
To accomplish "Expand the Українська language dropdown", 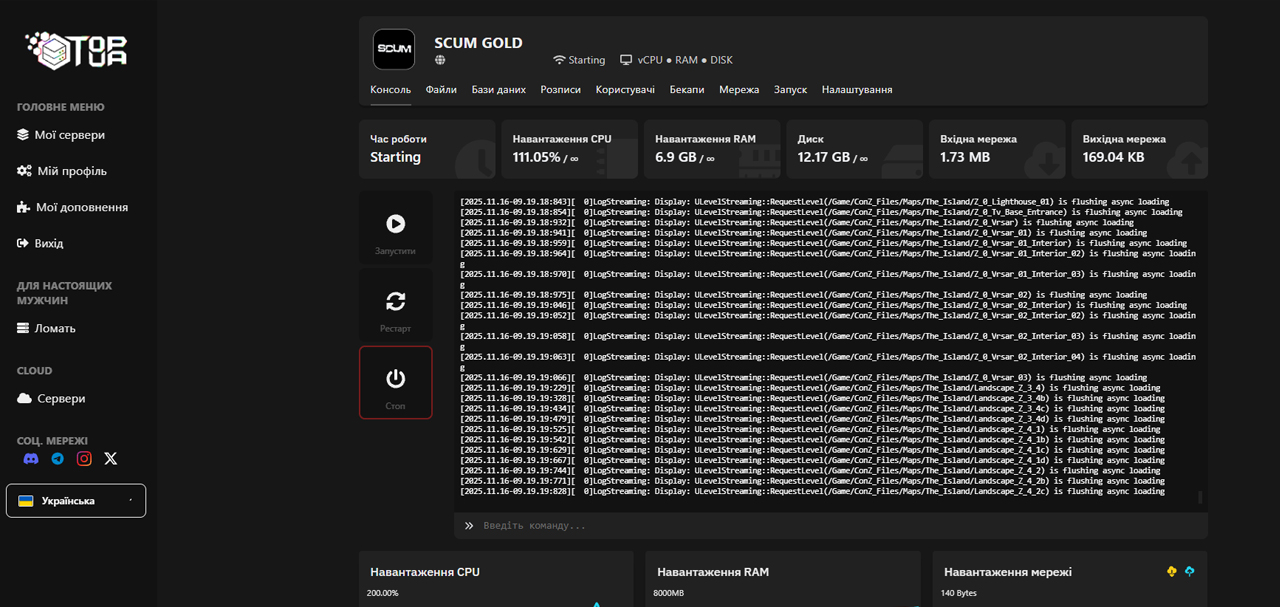I will (76, 501).
